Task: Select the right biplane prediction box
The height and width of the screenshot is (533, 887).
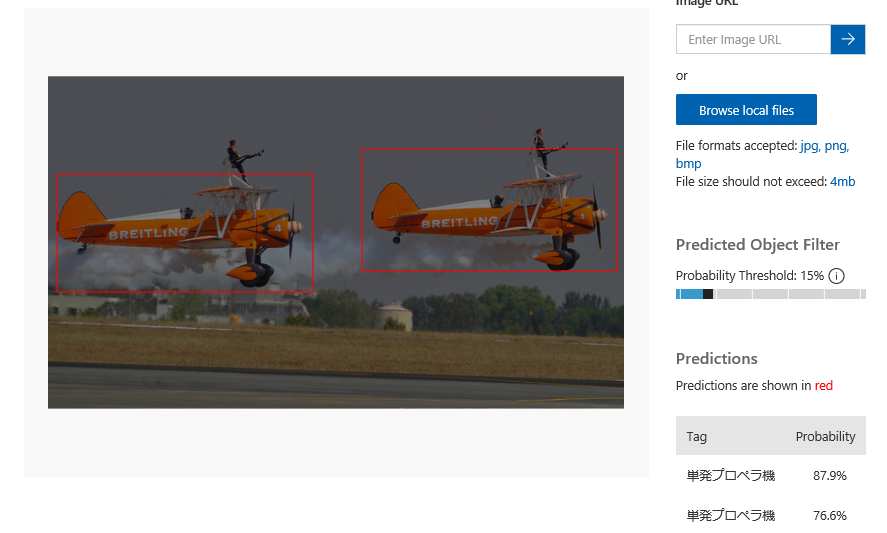Action: (489, 210)
